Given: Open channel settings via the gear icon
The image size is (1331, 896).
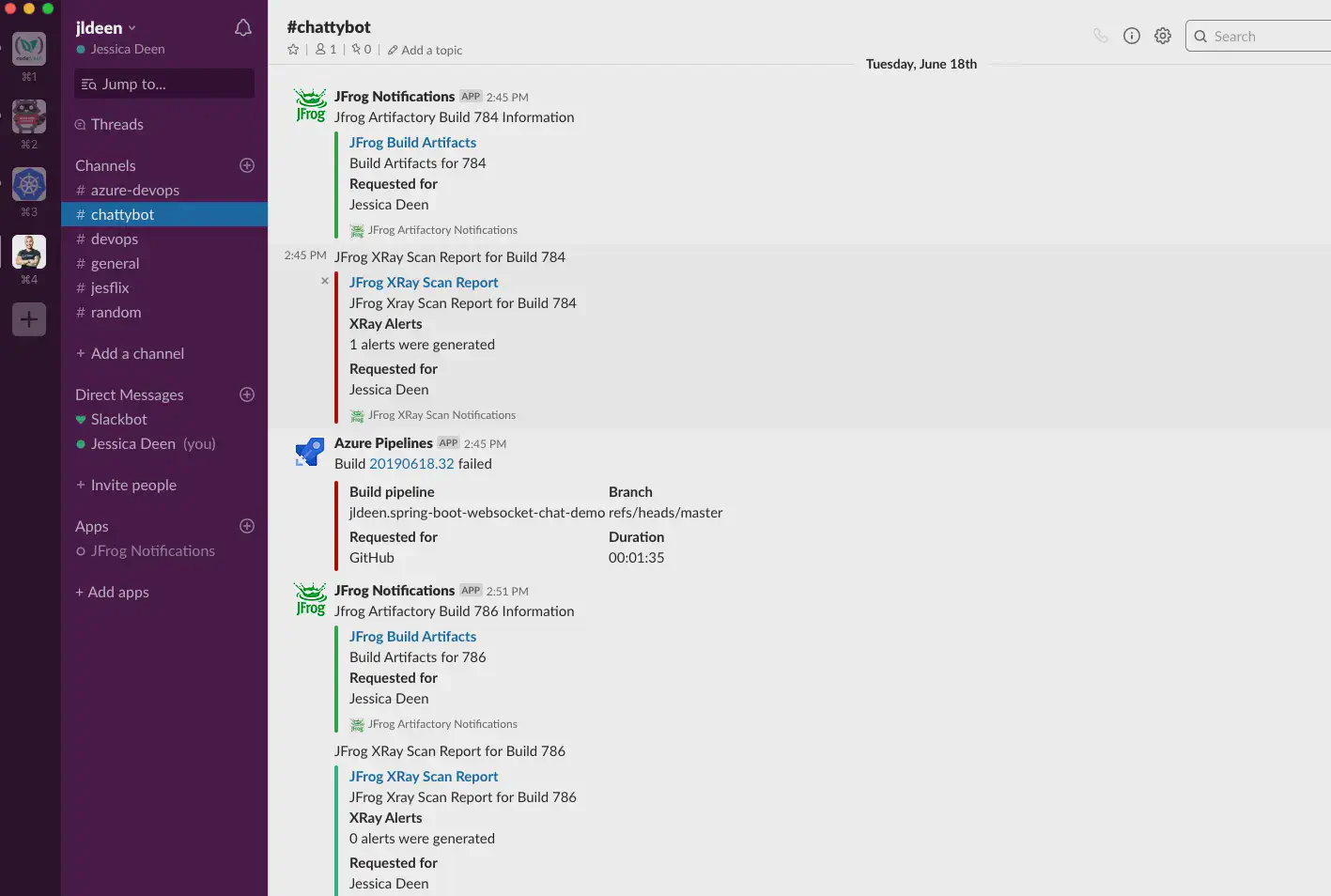Looking at the screenshot, I should click(x=1162, y=35).
